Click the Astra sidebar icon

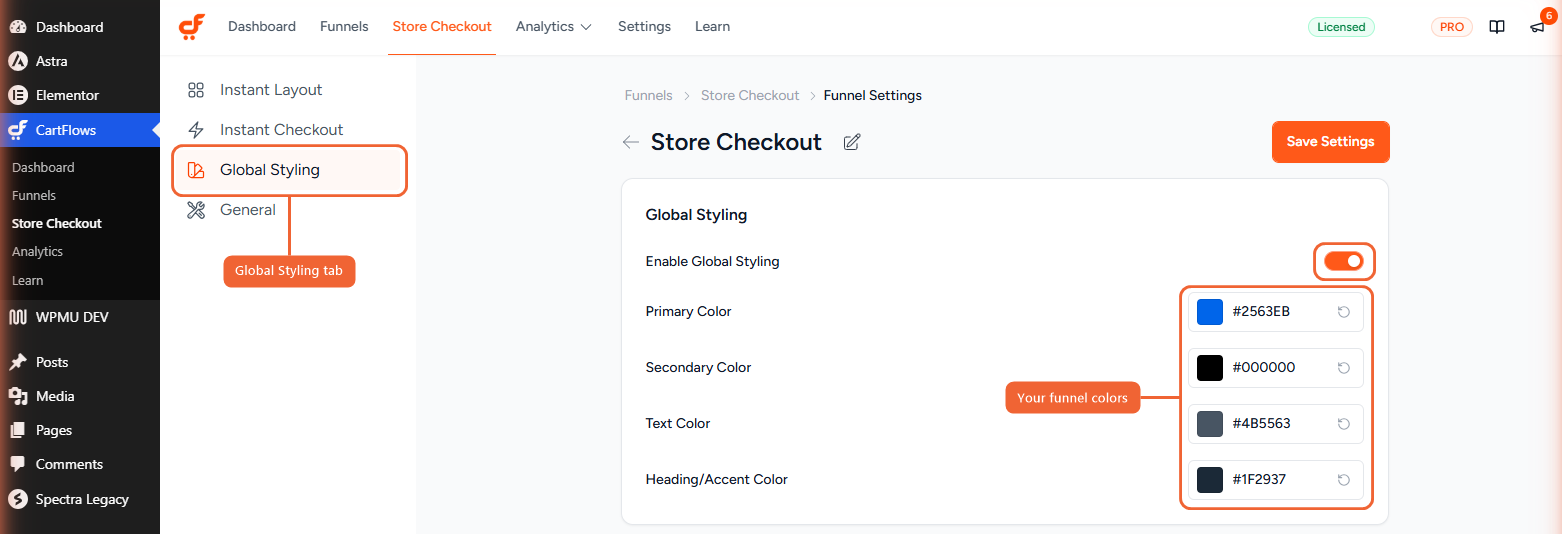point(17,61)
